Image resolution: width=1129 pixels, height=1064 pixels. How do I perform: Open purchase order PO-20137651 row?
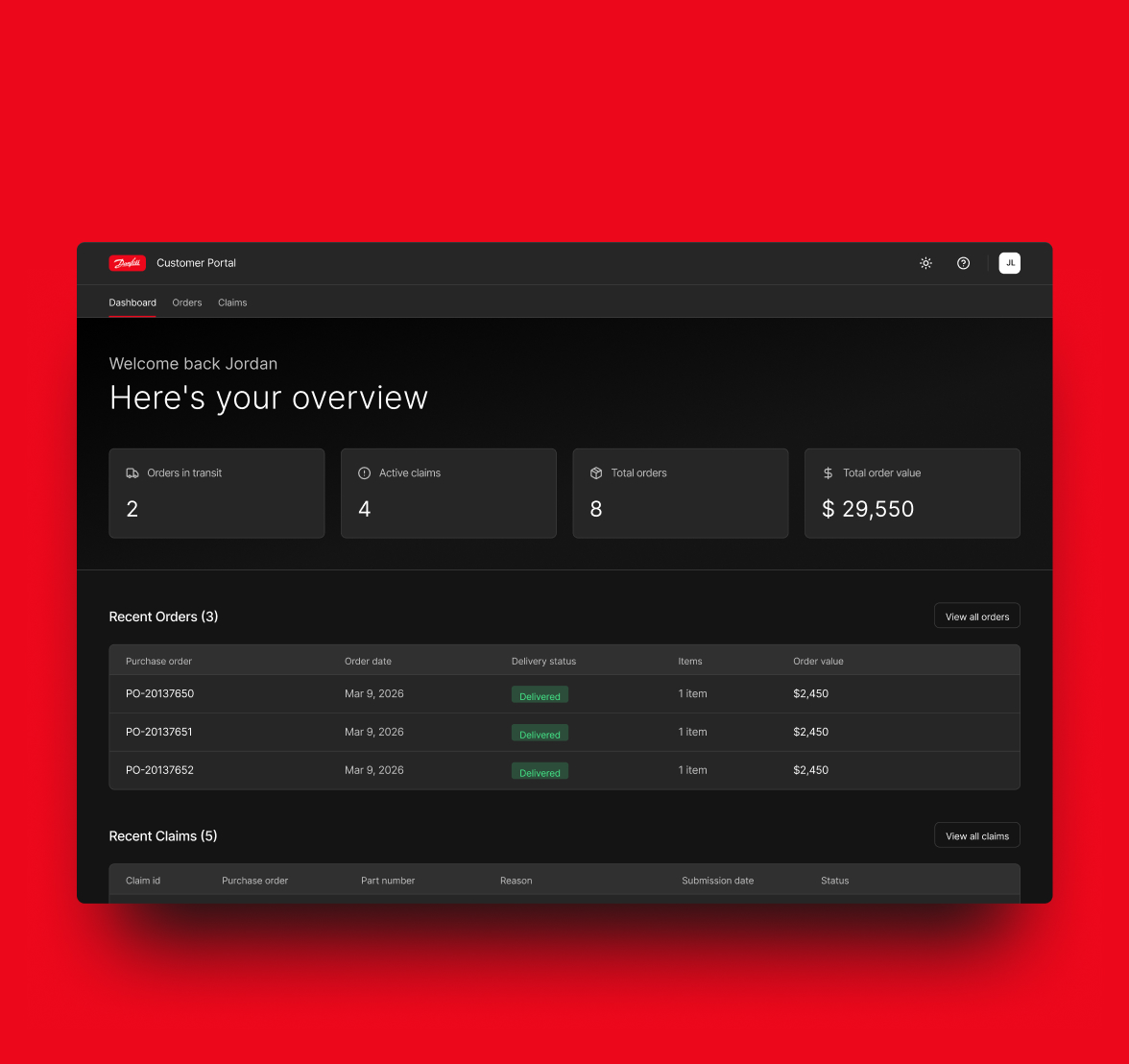click(159, 732)
